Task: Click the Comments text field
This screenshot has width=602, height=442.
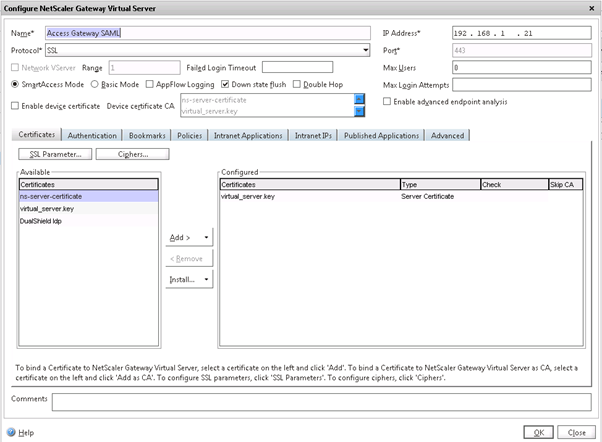Action: (x=320, y=401)
